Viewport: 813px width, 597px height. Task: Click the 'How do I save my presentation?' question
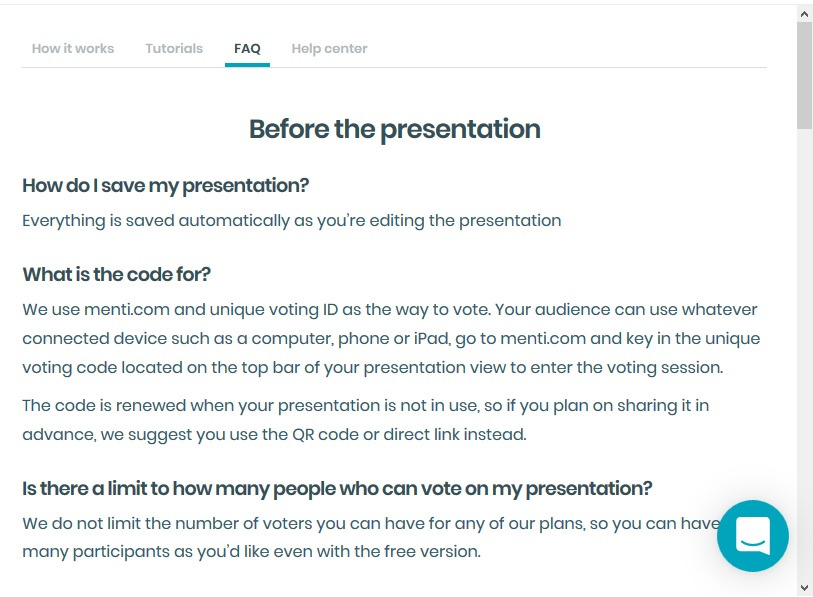pyautogui.click(x=166, y=186)
